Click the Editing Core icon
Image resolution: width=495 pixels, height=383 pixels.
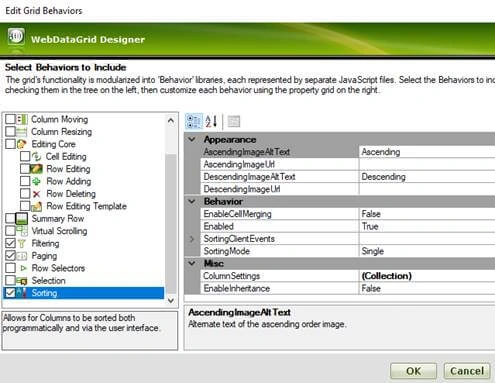pos(22,144)
